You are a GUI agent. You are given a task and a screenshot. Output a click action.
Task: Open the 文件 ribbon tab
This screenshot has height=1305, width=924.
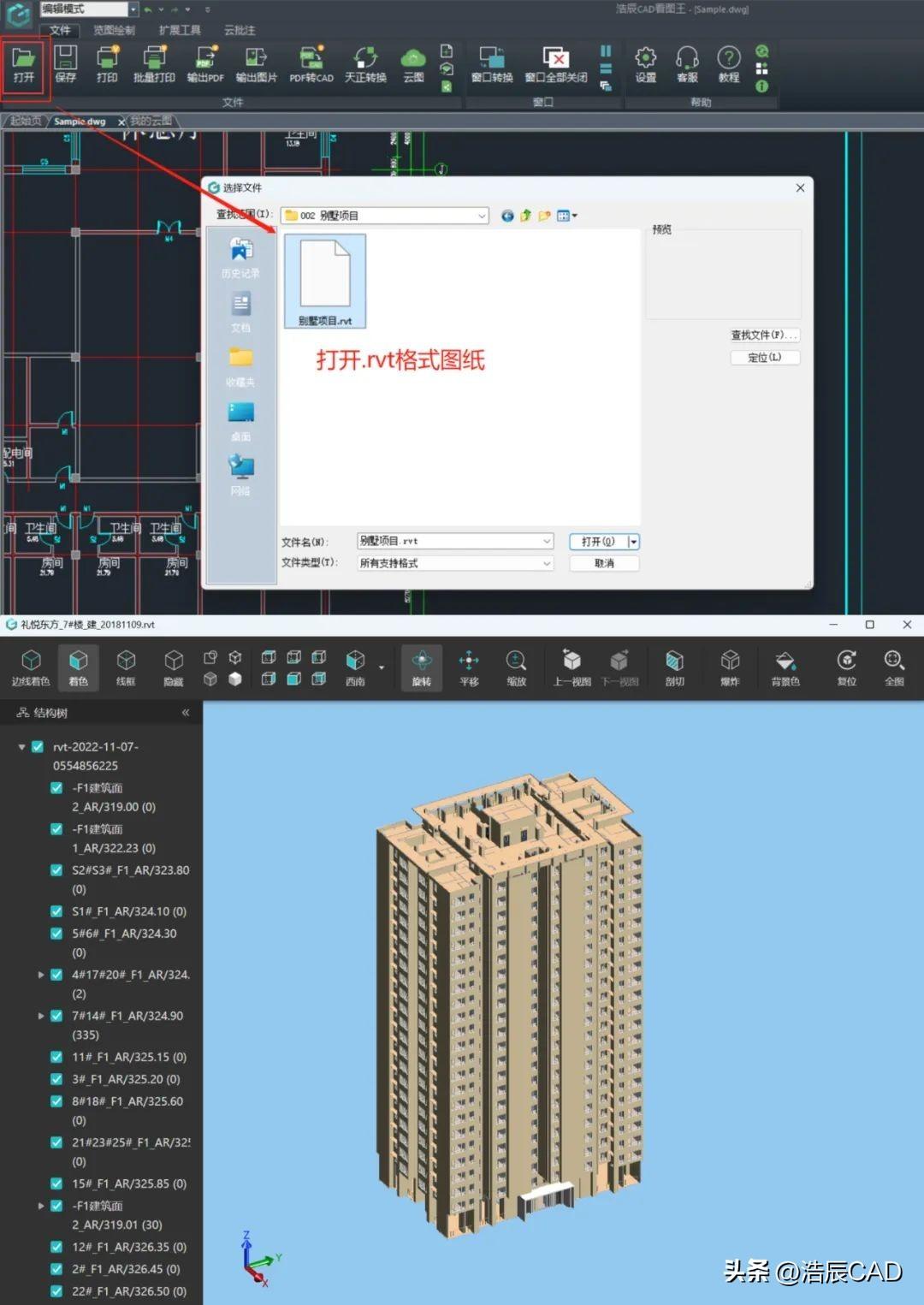coord(60,30)
